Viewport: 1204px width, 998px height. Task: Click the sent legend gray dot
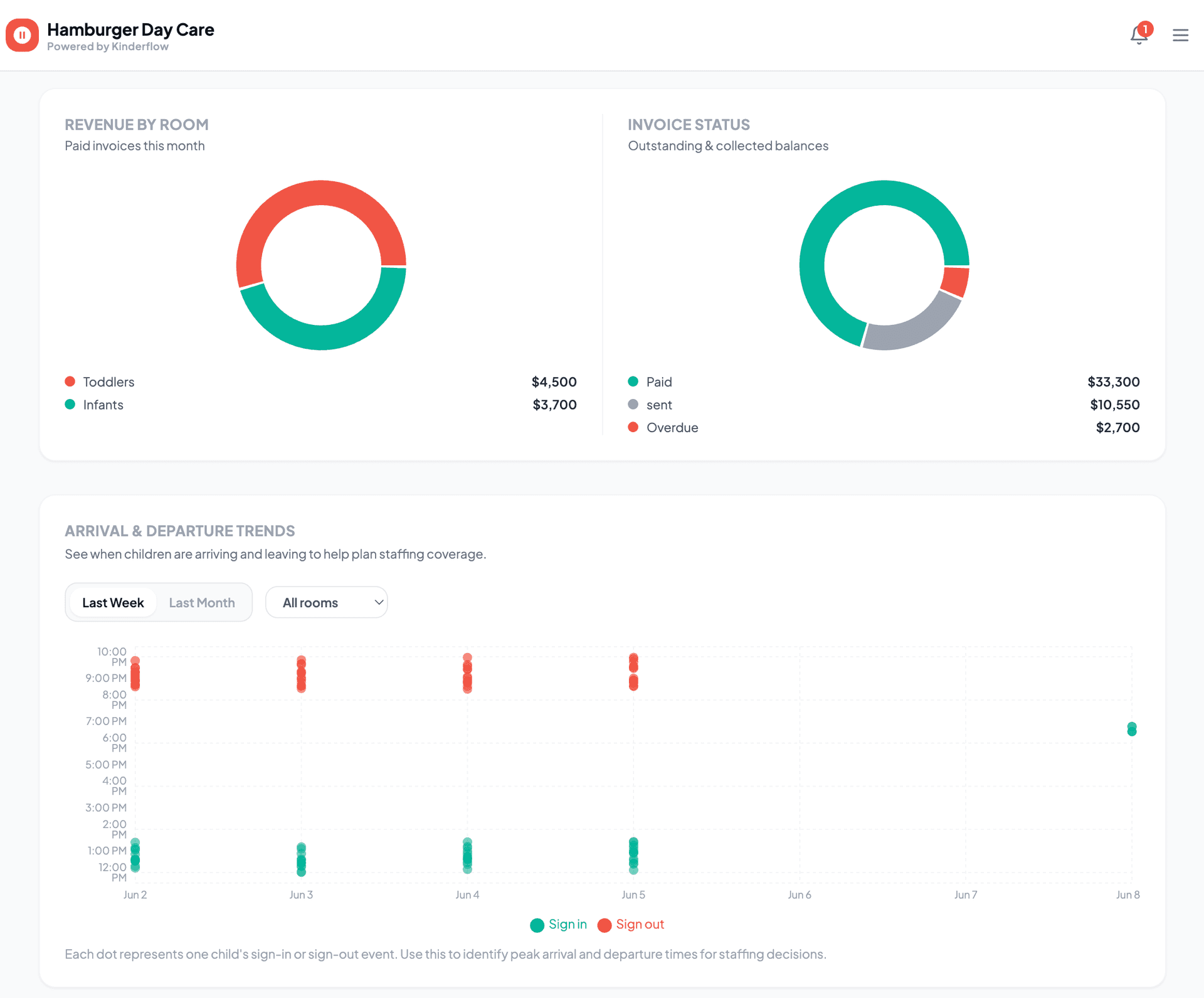(x=633, y=405)
